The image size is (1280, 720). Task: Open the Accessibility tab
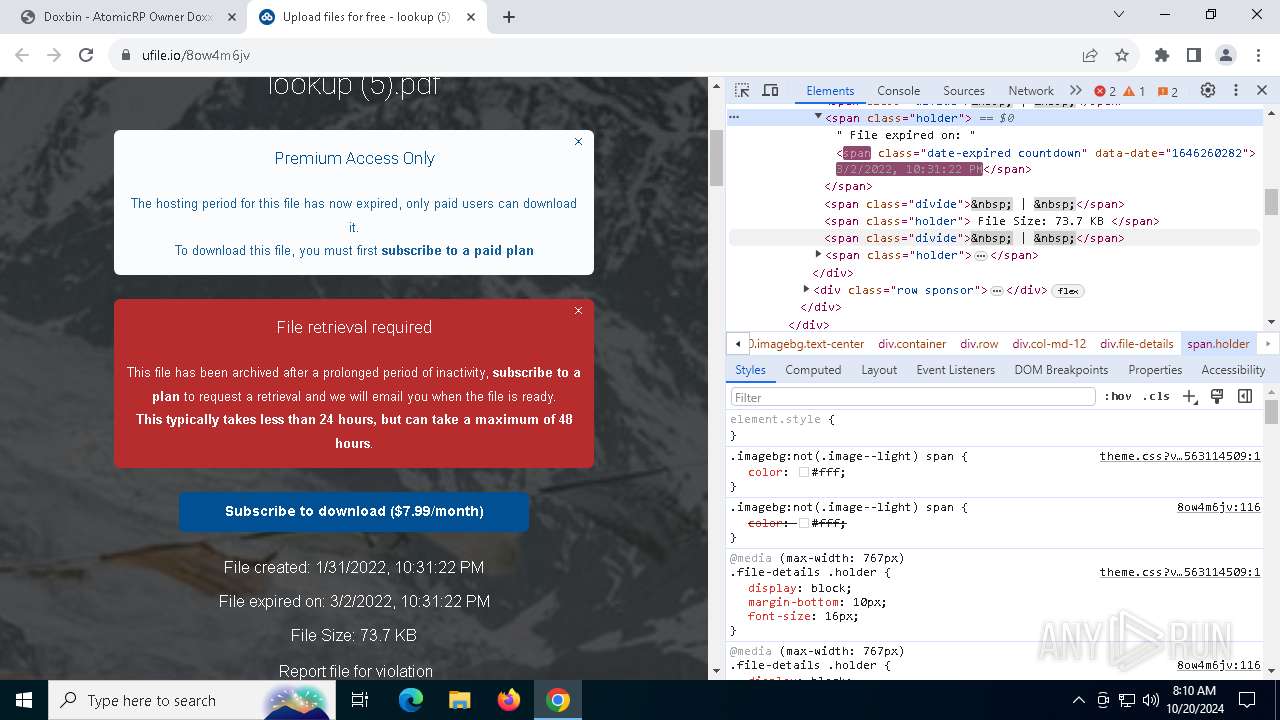1233,369
